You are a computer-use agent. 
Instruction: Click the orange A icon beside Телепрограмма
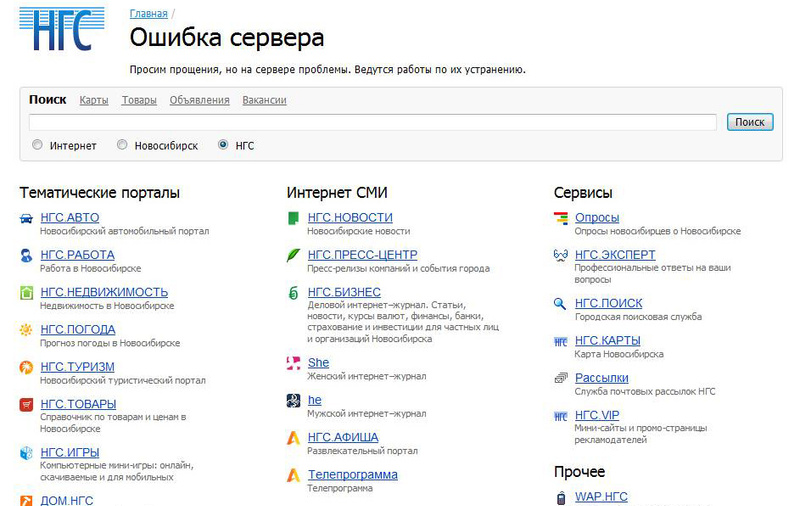point(293,475)
